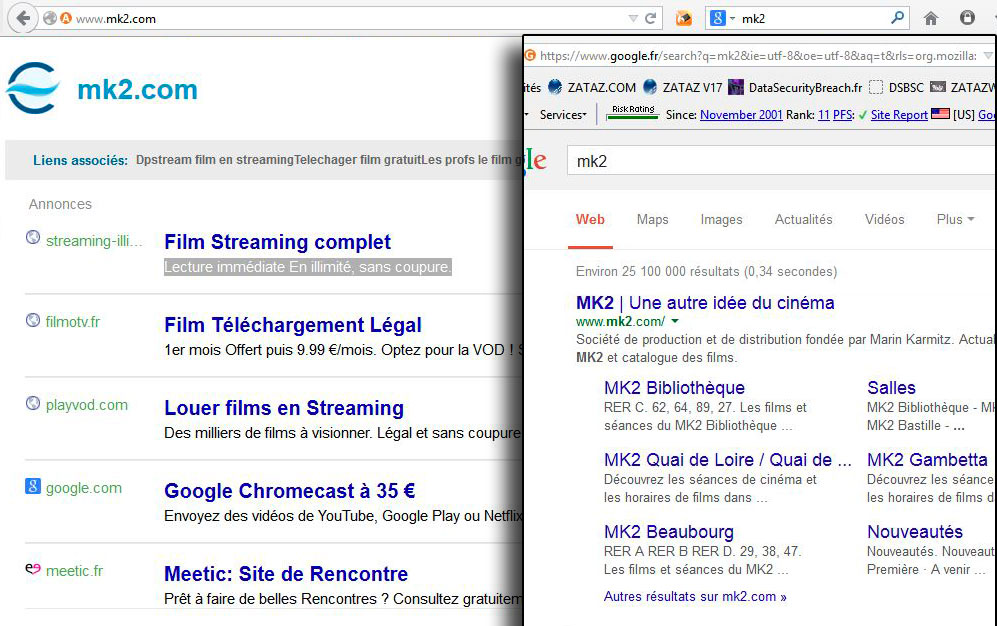Open the mk2.com title link
Screen dimensions: 997x626
pos(137,90)
